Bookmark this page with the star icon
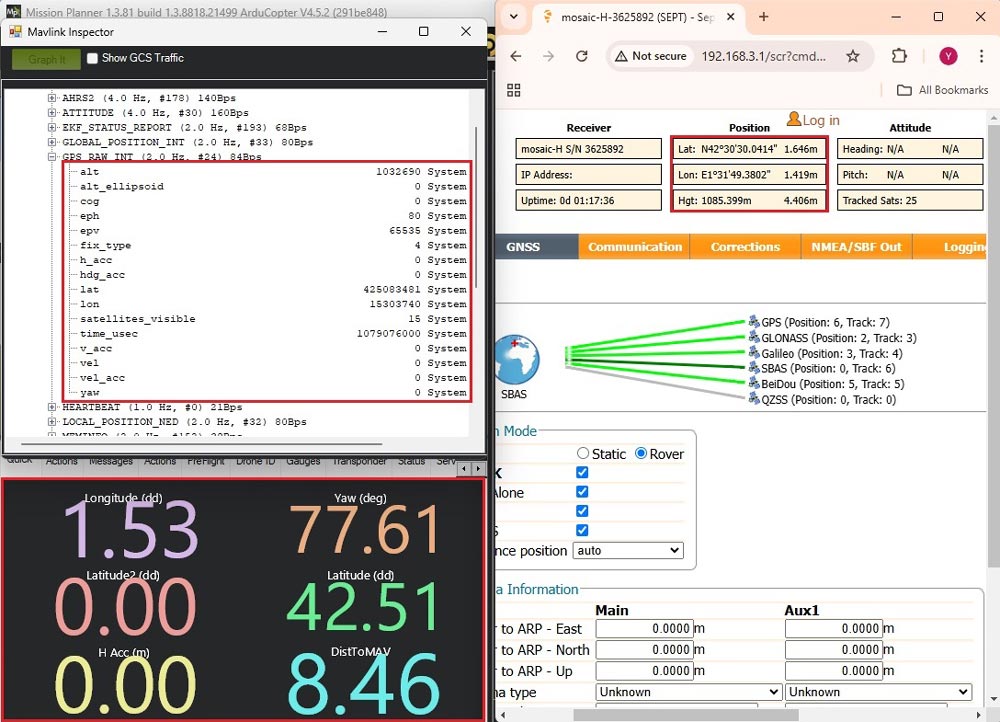1000x722 pixels. 853,57
